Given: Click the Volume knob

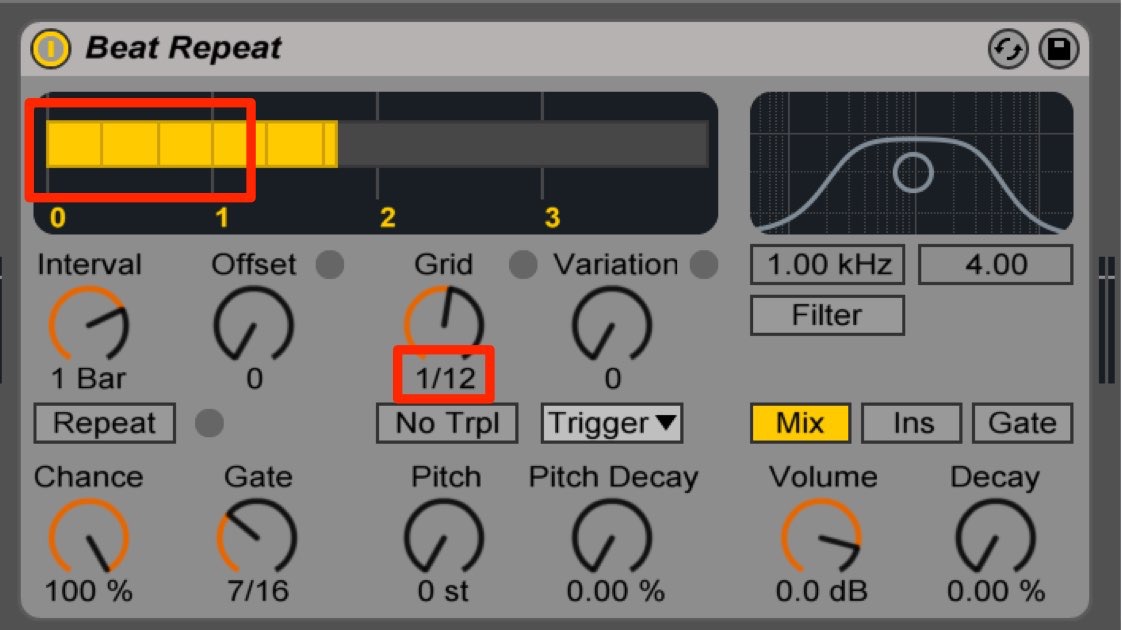Looking at the screenshot, I should click(821, 537).
